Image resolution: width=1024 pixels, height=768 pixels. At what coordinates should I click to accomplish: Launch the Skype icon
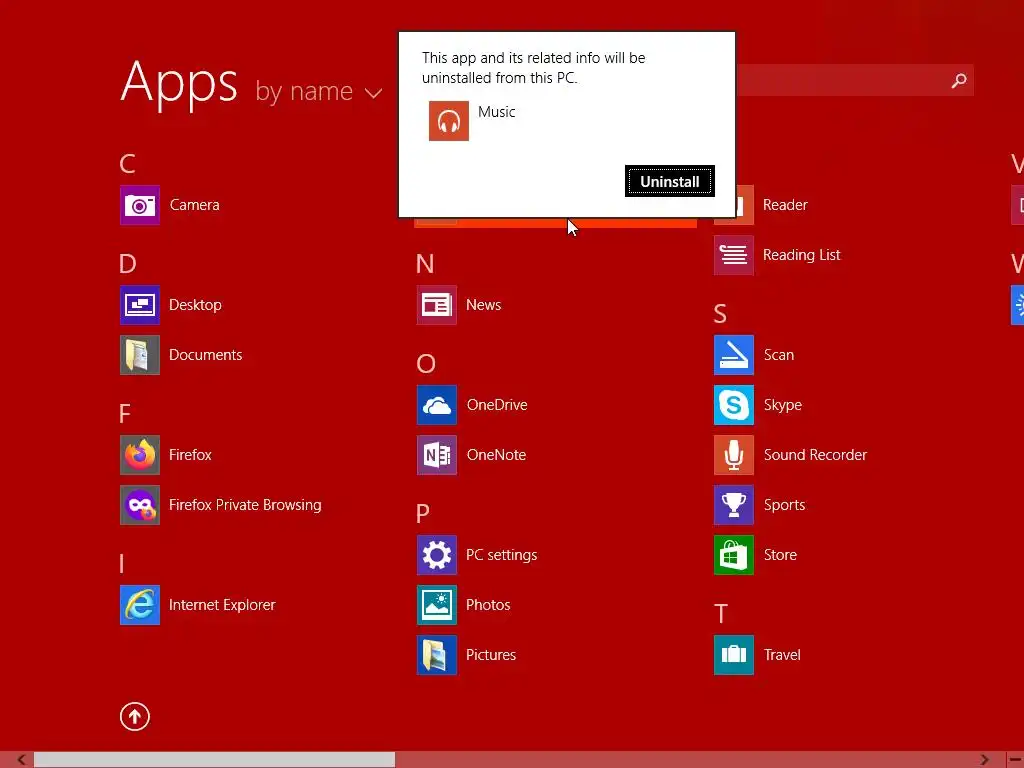tap(734, 405)
